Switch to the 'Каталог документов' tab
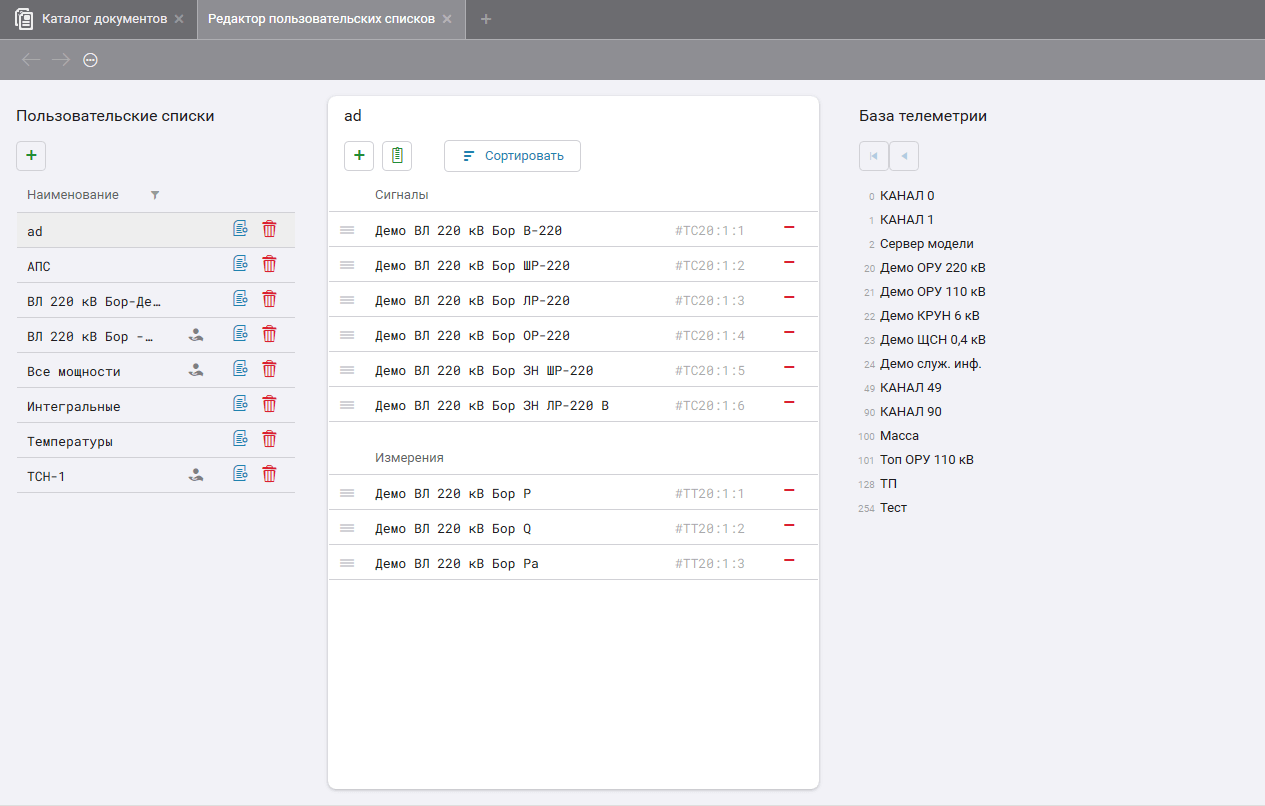 click(104, 19)
